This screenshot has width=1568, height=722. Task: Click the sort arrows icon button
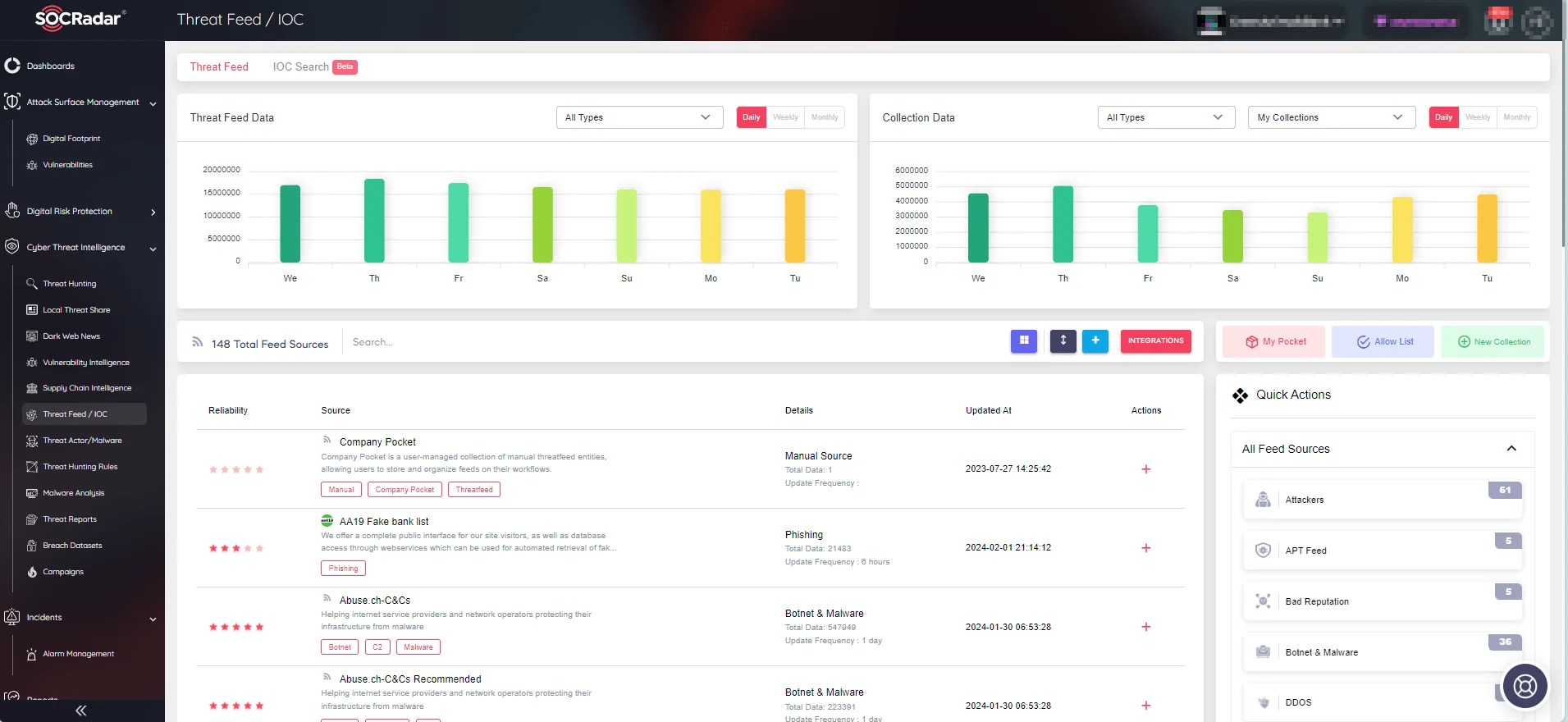click(1063, 340)
